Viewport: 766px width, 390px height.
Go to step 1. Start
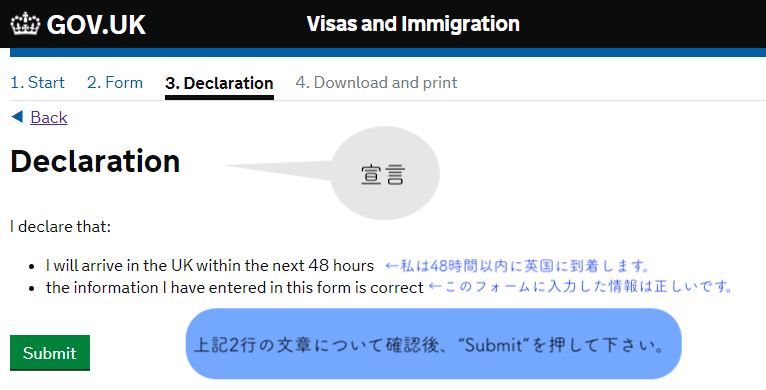coord(38,82)
